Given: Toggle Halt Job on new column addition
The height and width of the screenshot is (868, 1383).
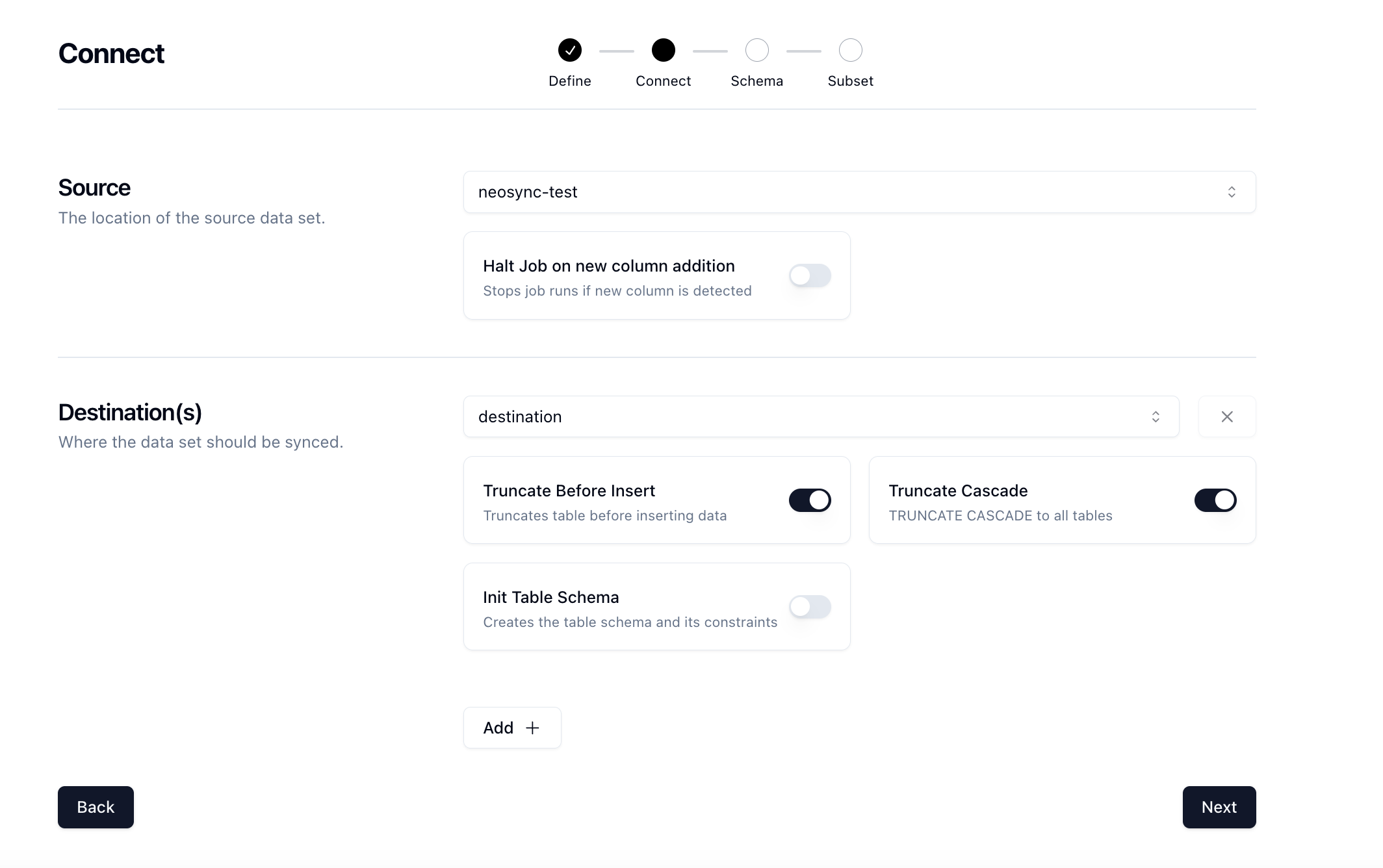Looking at the screenshot, I should (x=810, y=275).
